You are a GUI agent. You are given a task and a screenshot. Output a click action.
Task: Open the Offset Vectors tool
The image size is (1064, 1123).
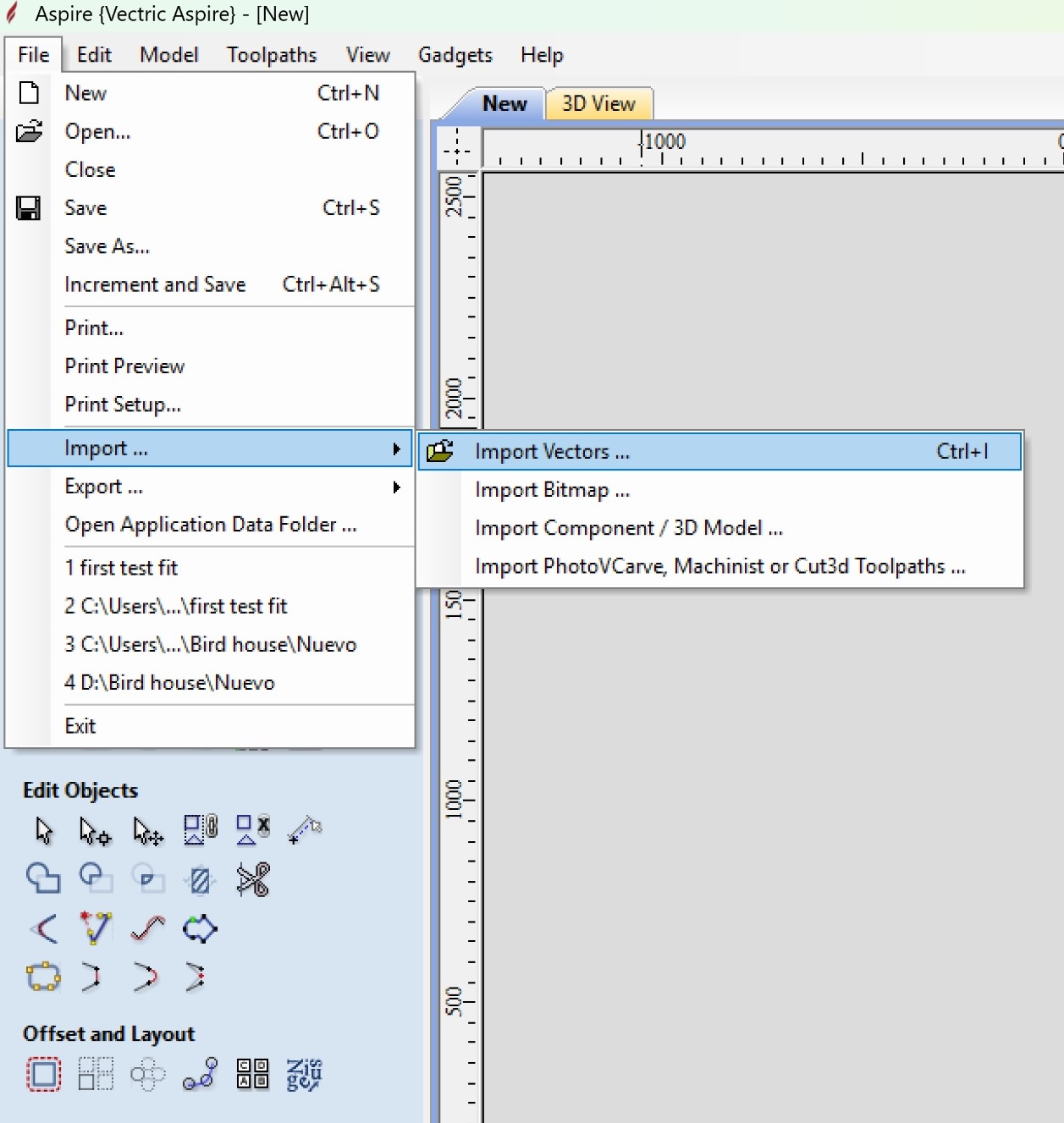(x=43, y=1074)
